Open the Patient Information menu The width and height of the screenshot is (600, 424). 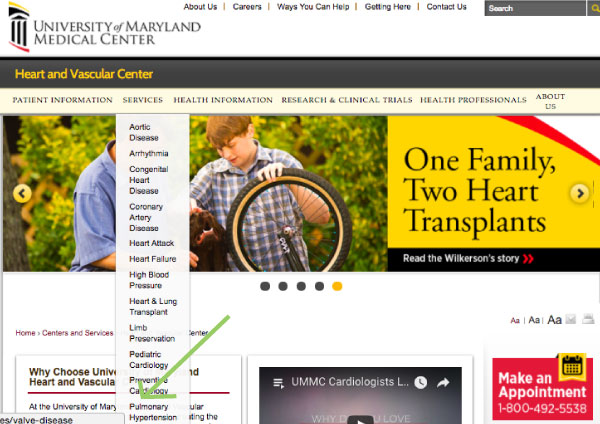point(62,100)
